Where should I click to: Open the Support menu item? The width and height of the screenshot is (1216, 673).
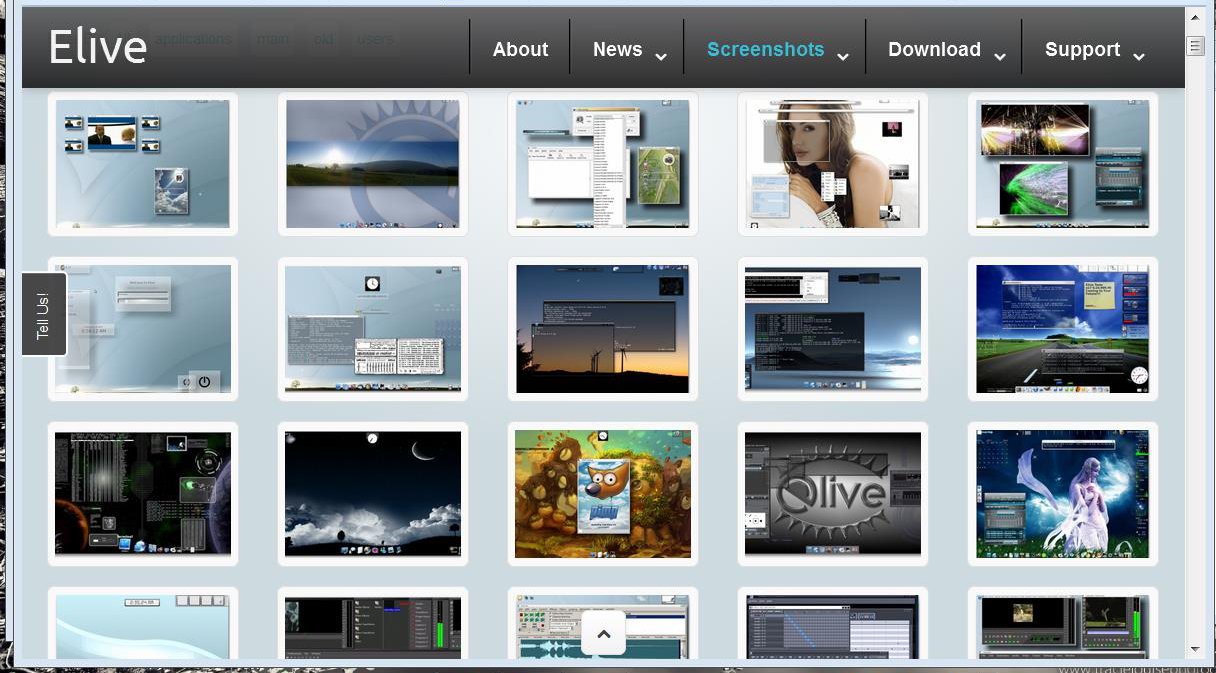(1082, 49)
